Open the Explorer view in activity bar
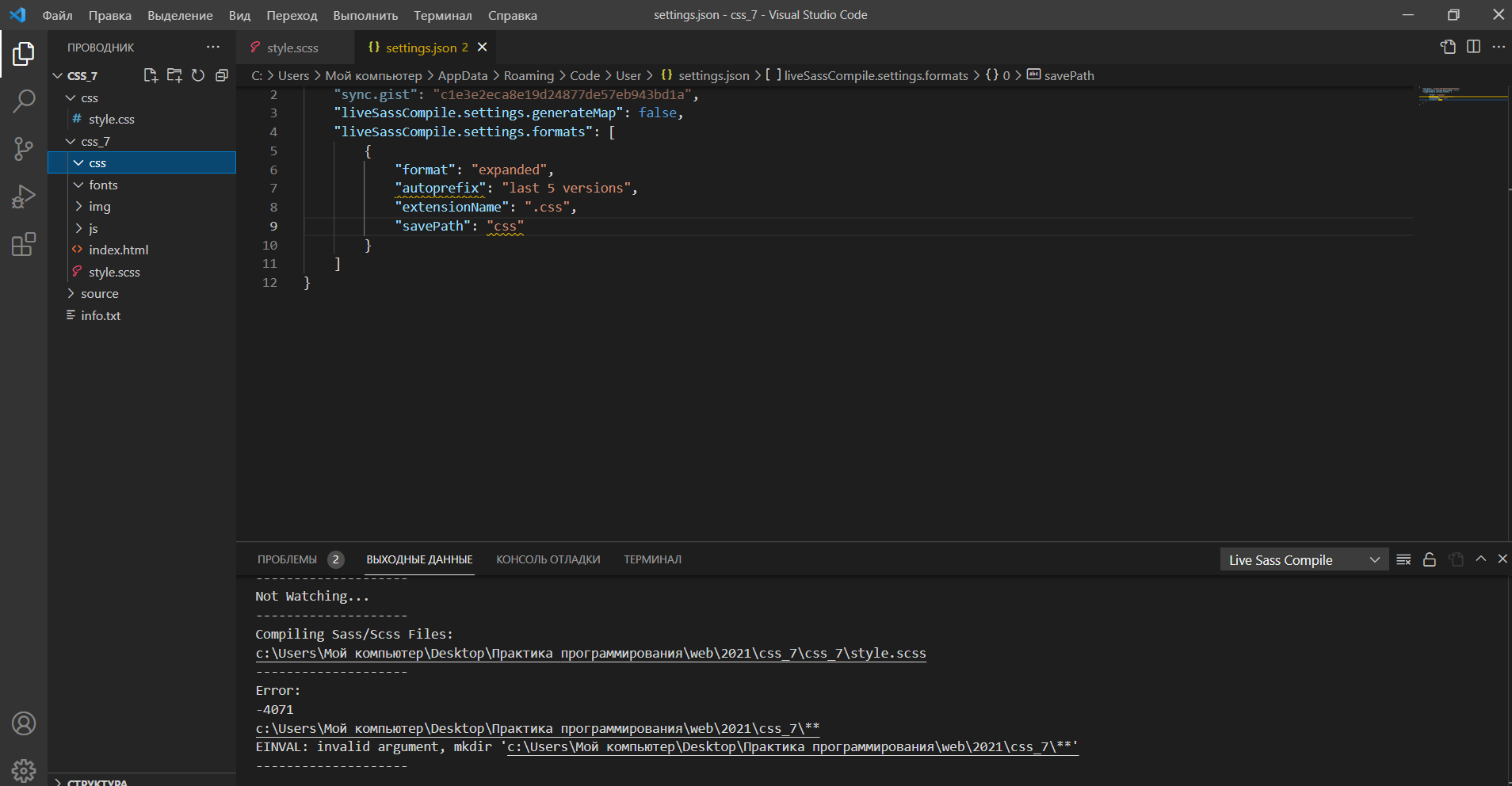 24,54
